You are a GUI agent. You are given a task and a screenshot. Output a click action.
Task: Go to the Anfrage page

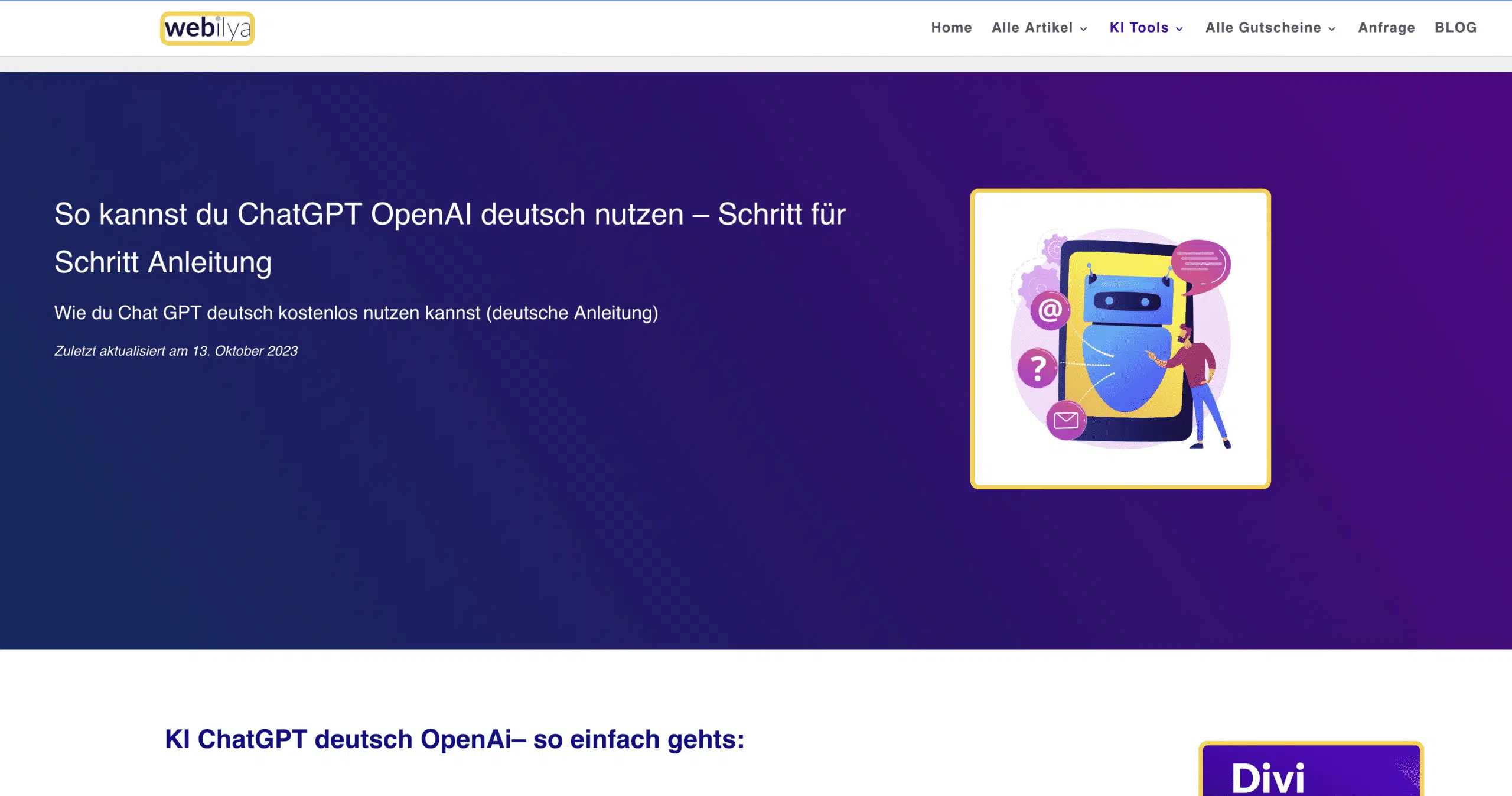(x=1387, y=28)
